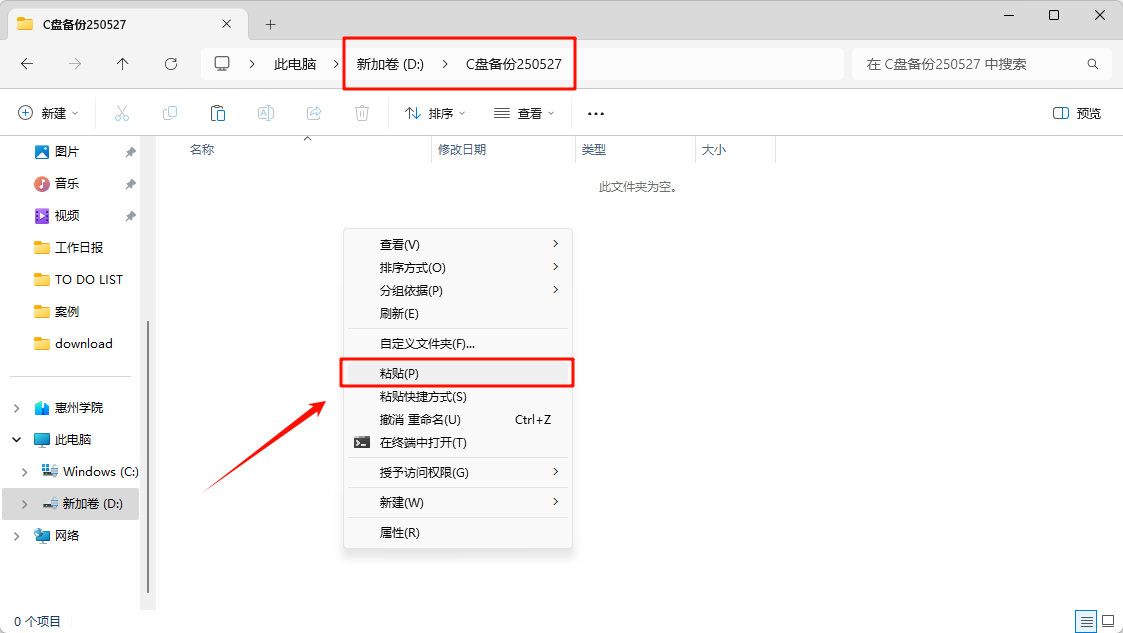Open 新建(W) submenu in context menu
Image resolution: width=1123 pixels, height=633 pixels.
[x=458, y=502]
